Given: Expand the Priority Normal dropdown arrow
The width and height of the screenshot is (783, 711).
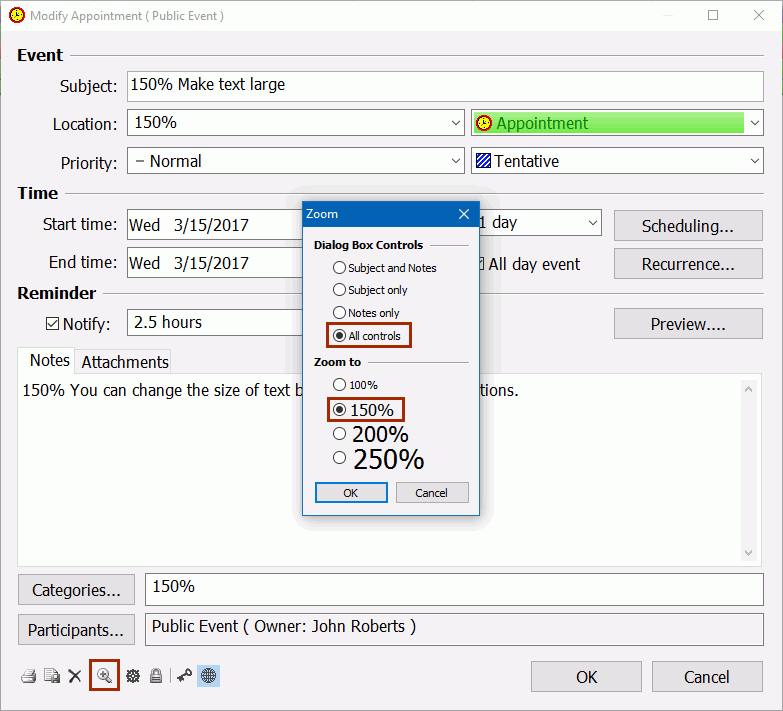Looking at the screenshot, I should [x=455, y=161].
